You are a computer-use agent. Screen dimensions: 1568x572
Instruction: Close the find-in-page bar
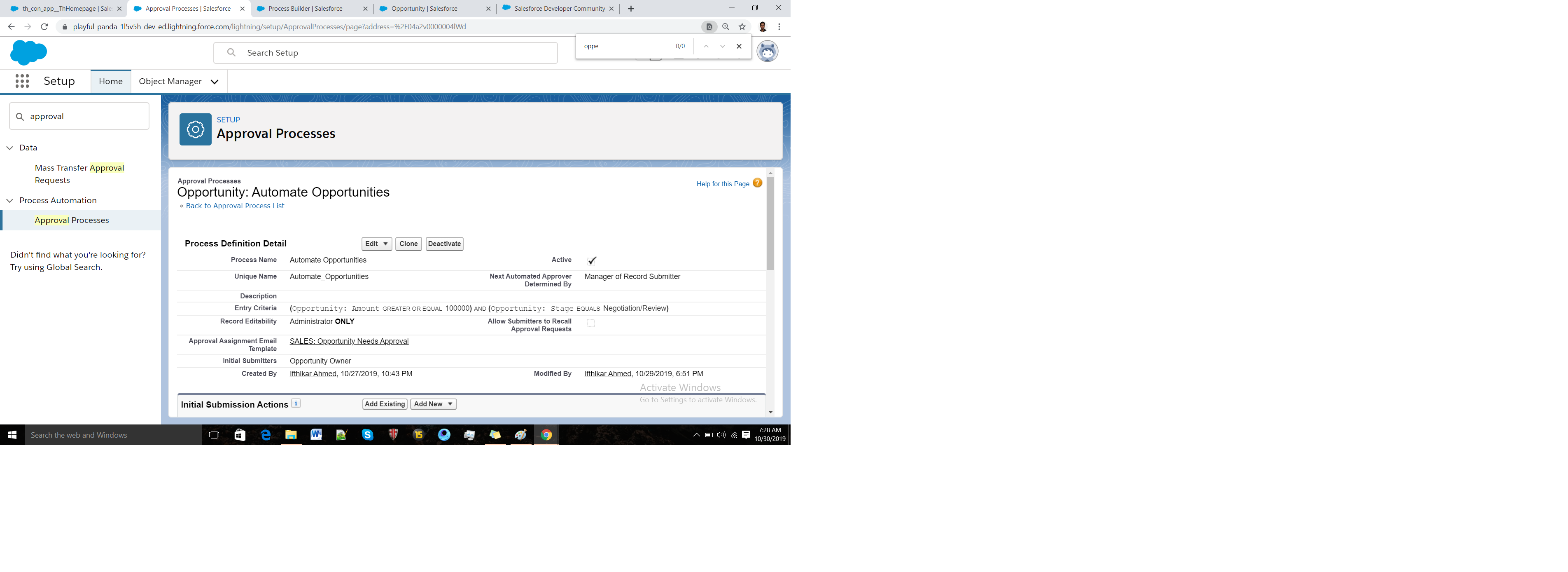[739, 46]
